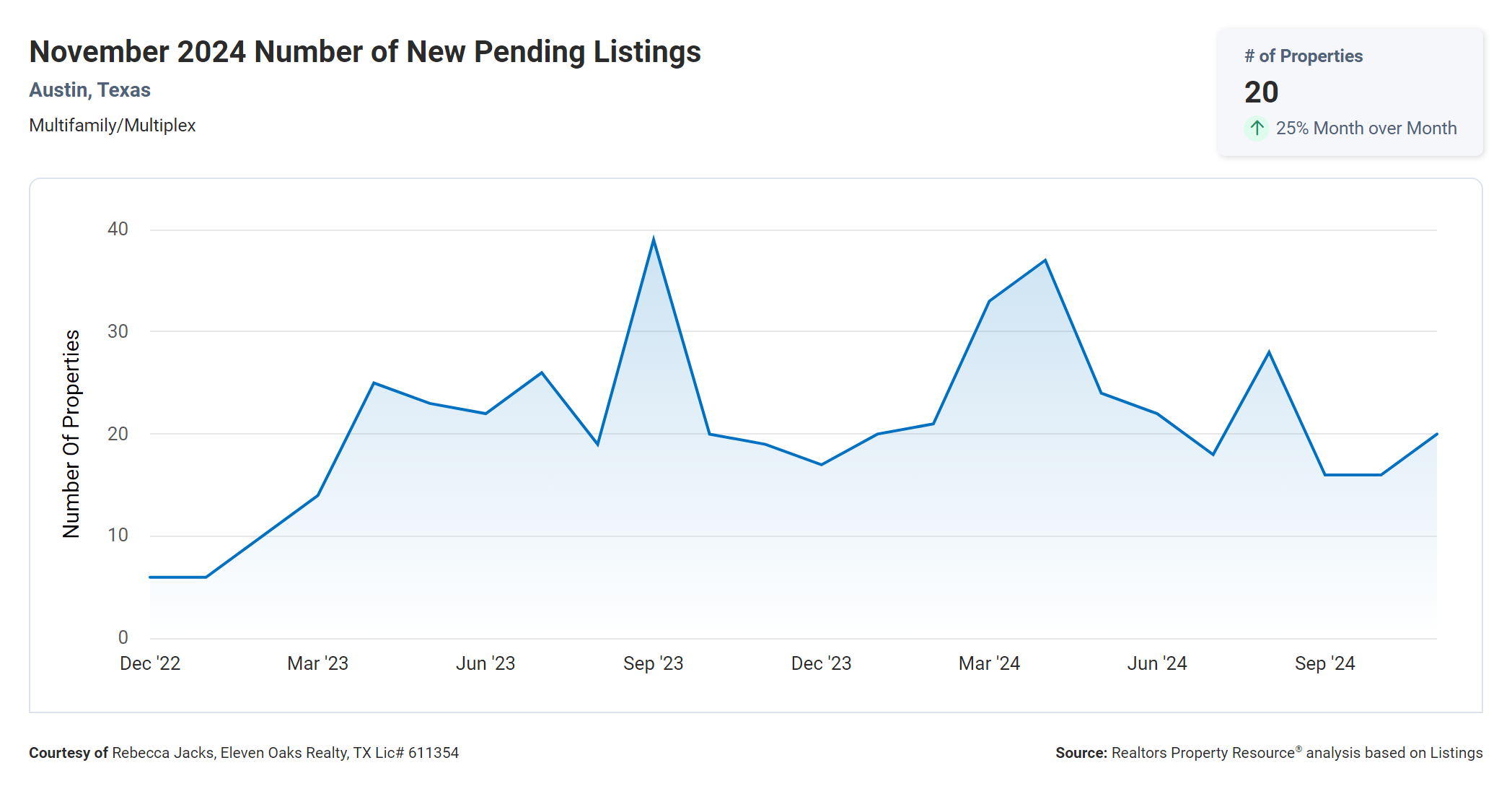This screenshot has width=1512, height=794.
Task: Select the "Mar '23" x-axis label
Action: (x=317, y=663)
